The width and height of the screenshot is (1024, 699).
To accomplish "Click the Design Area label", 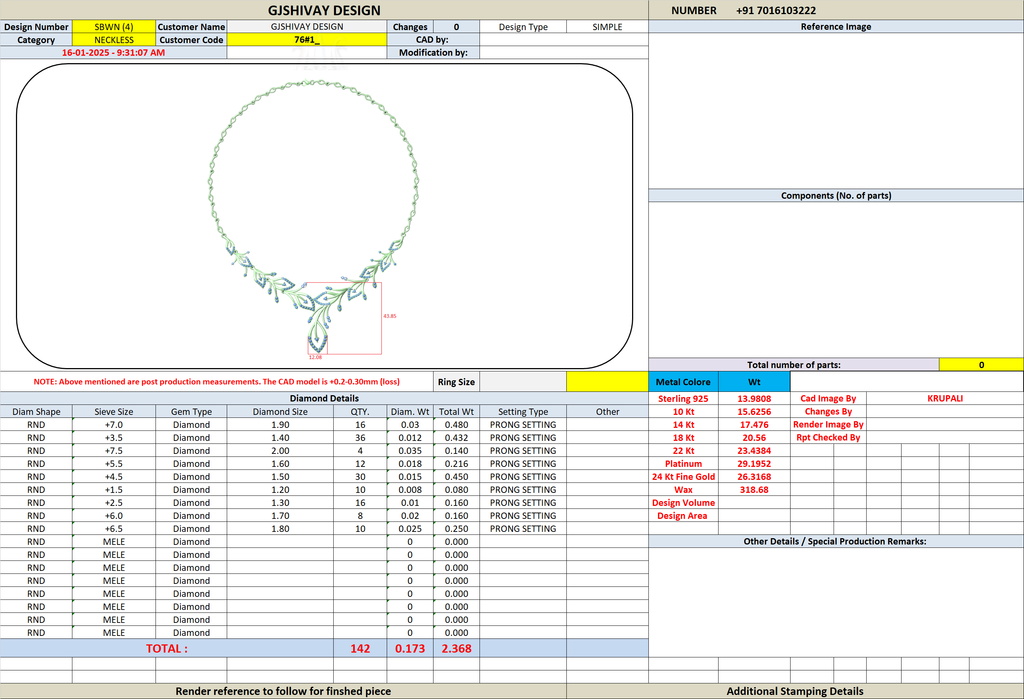I will pyautogui.click(x=683, y=516).
